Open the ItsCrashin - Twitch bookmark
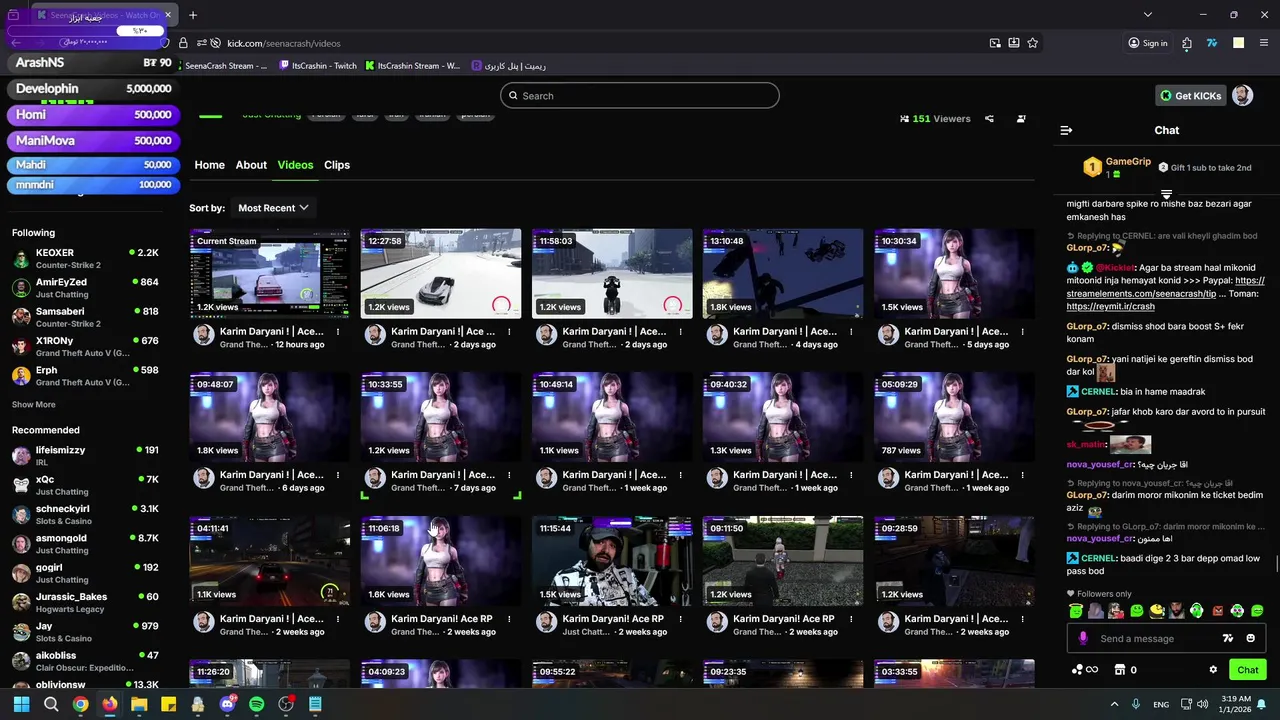Image resolution: width=1280 pixels, height=720 pixels. [x=318, y=66]
